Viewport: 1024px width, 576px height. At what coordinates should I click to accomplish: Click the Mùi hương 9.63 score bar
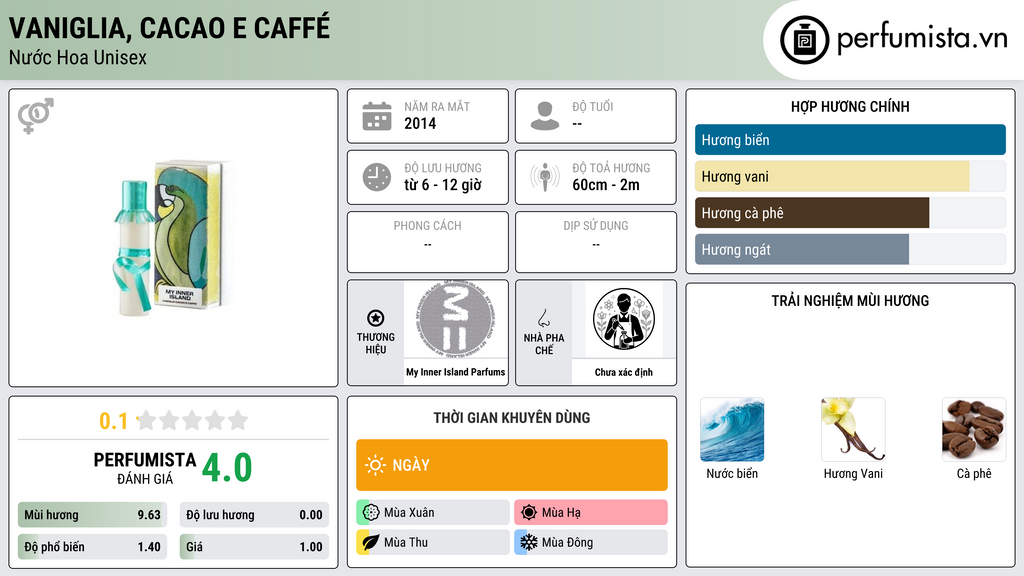pos(92,515)
